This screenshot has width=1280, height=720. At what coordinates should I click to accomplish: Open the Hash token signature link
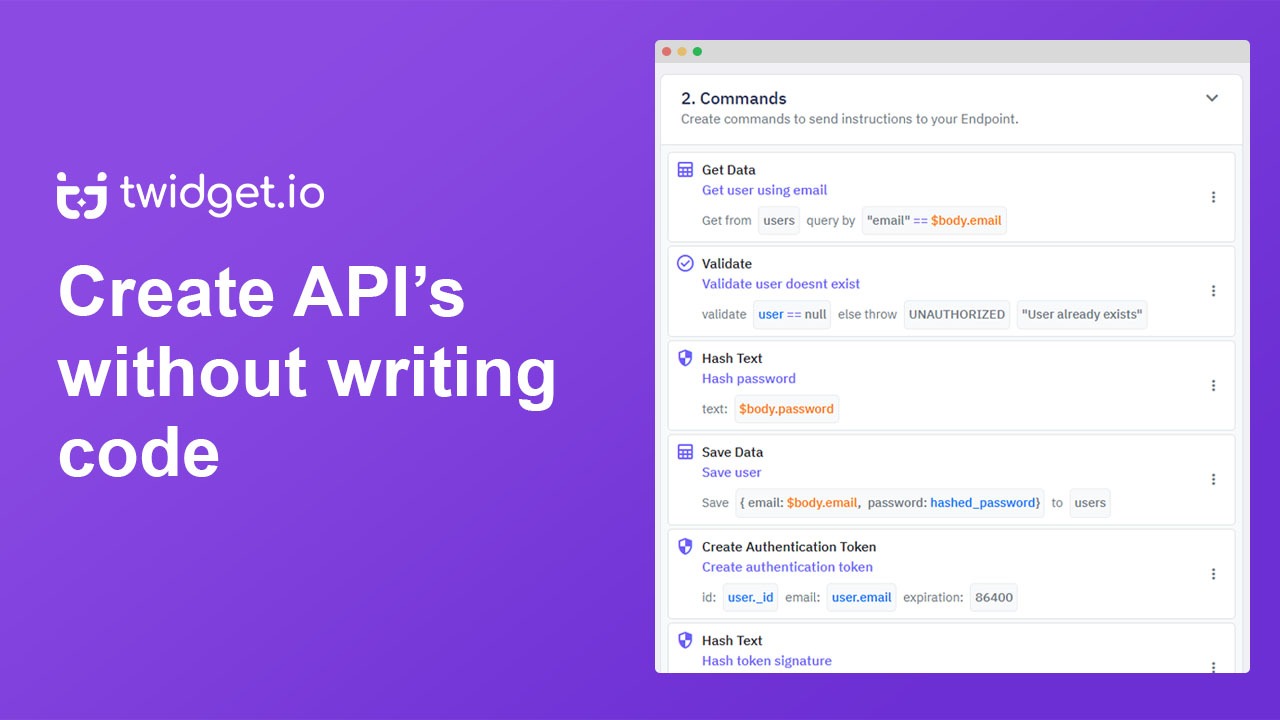(x=766, y=660)
